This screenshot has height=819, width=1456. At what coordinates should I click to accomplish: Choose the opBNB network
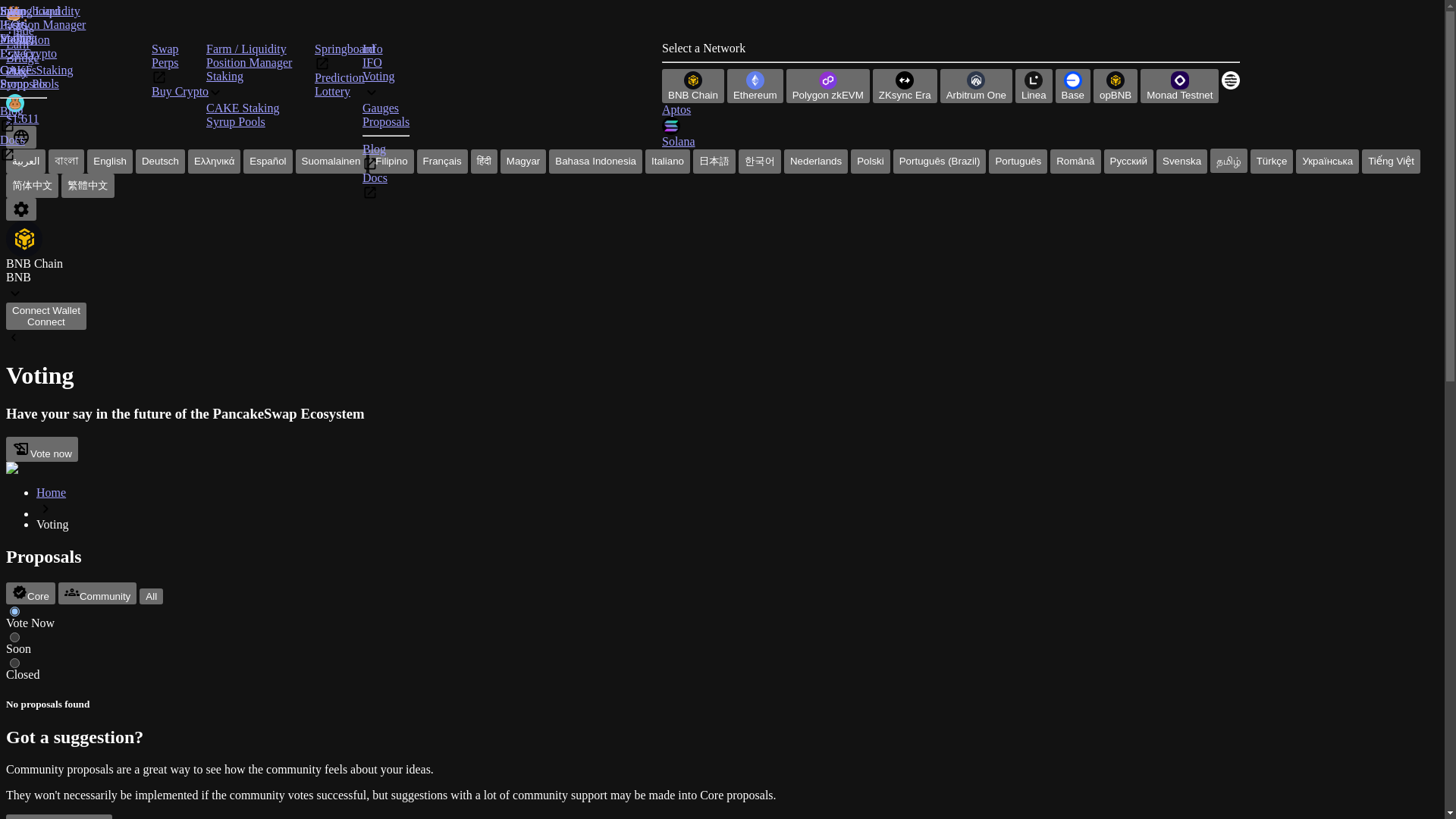(x=1115, y=86)
